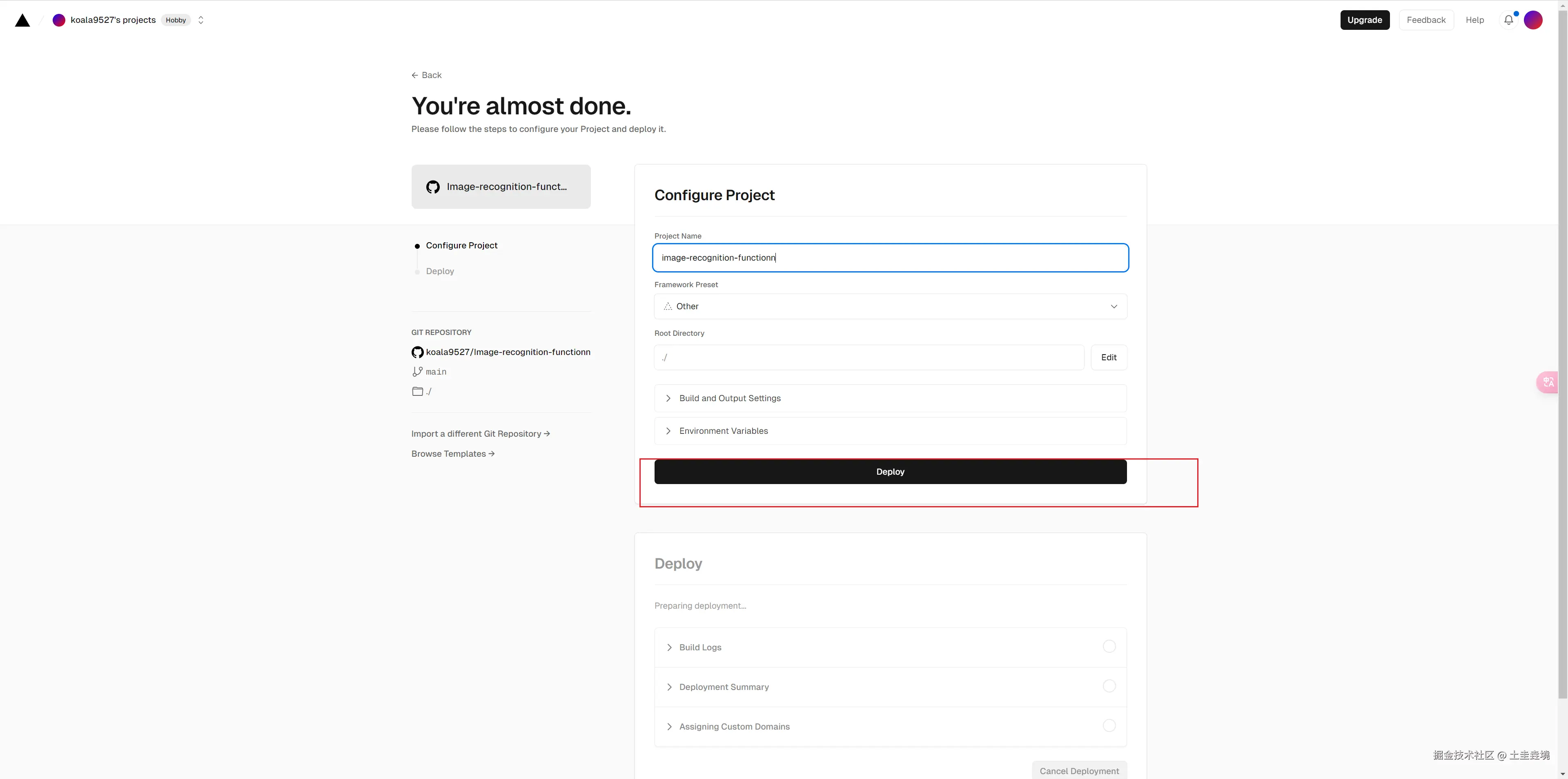The height and width of the screenshot is (779, 1568).
Task: Click Edit next to Root Directory
Action: [x=1109, y=357]
